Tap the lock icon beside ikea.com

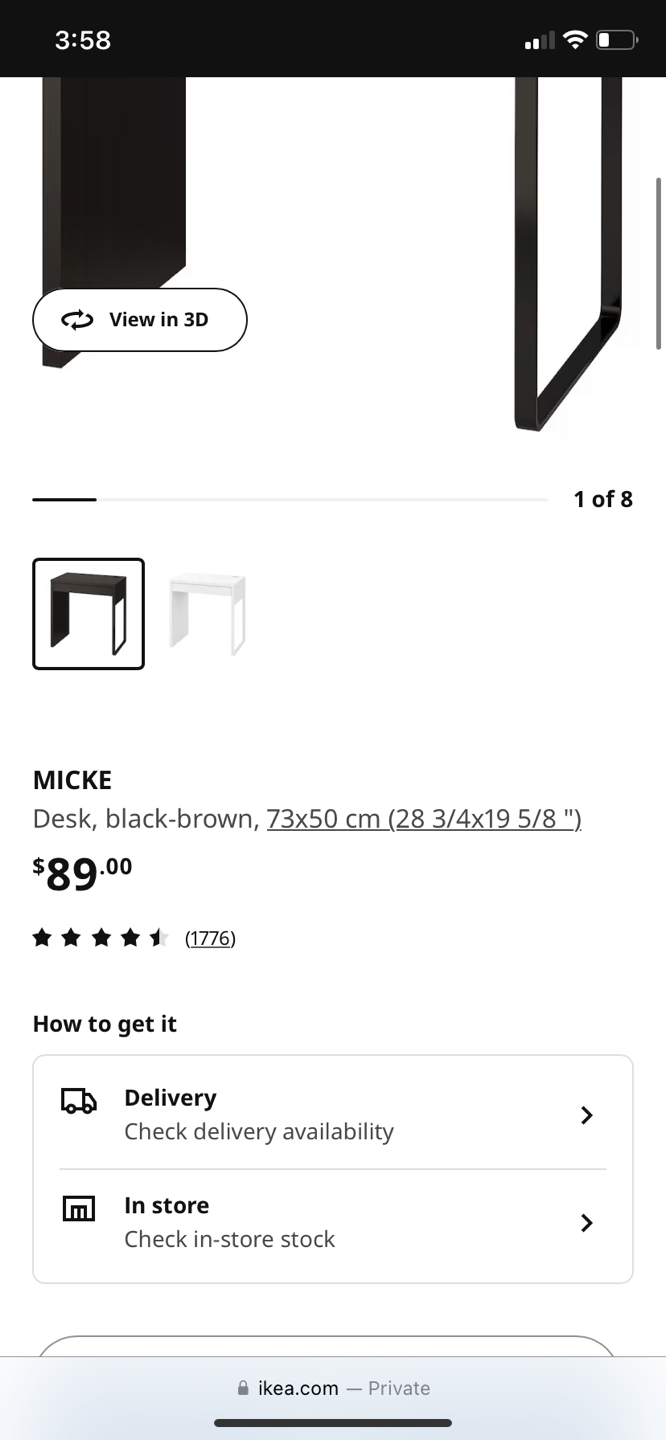tap(242, 1388)
